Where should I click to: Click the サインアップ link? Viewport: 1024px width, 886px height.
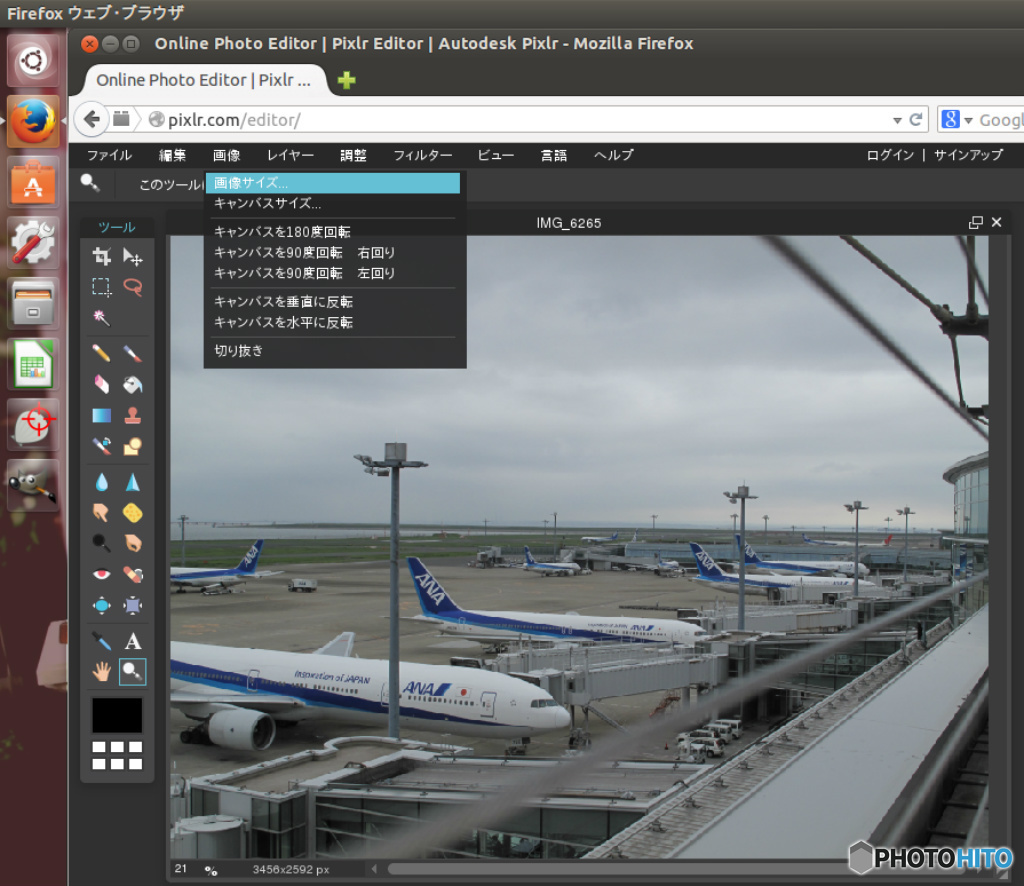[x=968, y=155]
